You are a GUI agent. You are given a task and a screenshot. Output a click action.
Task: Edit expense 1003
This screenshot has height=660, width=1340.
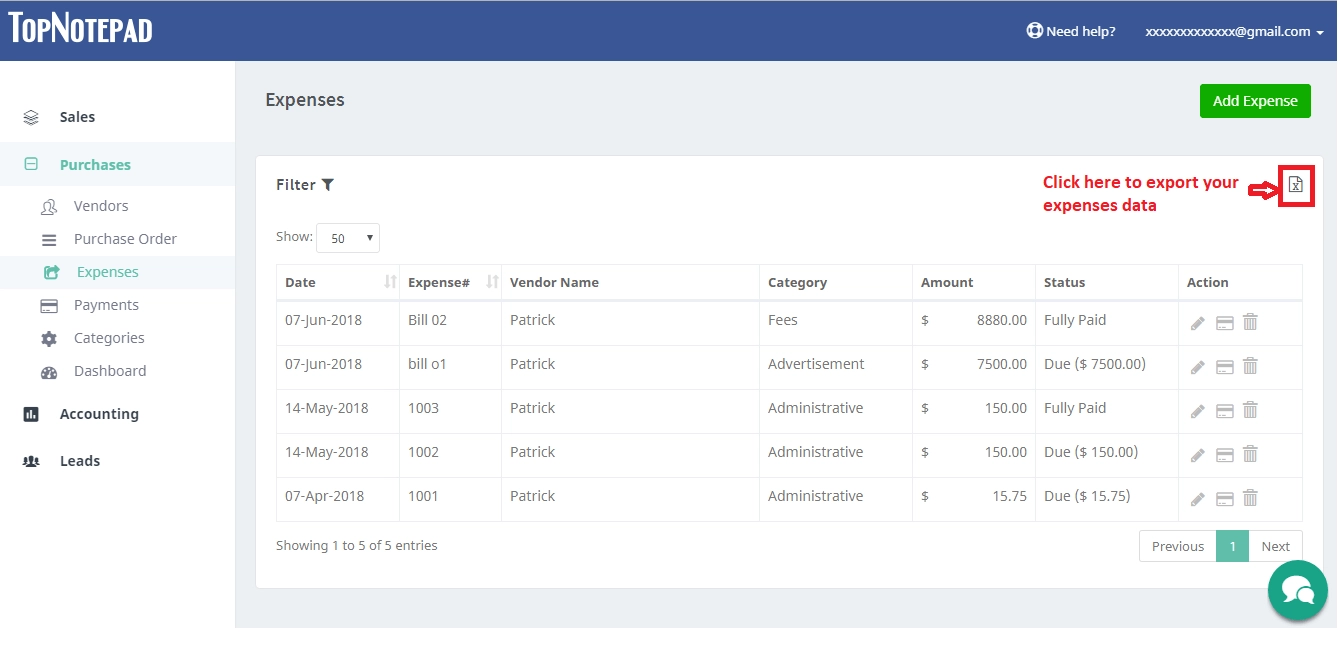[x=1198, y=411]
